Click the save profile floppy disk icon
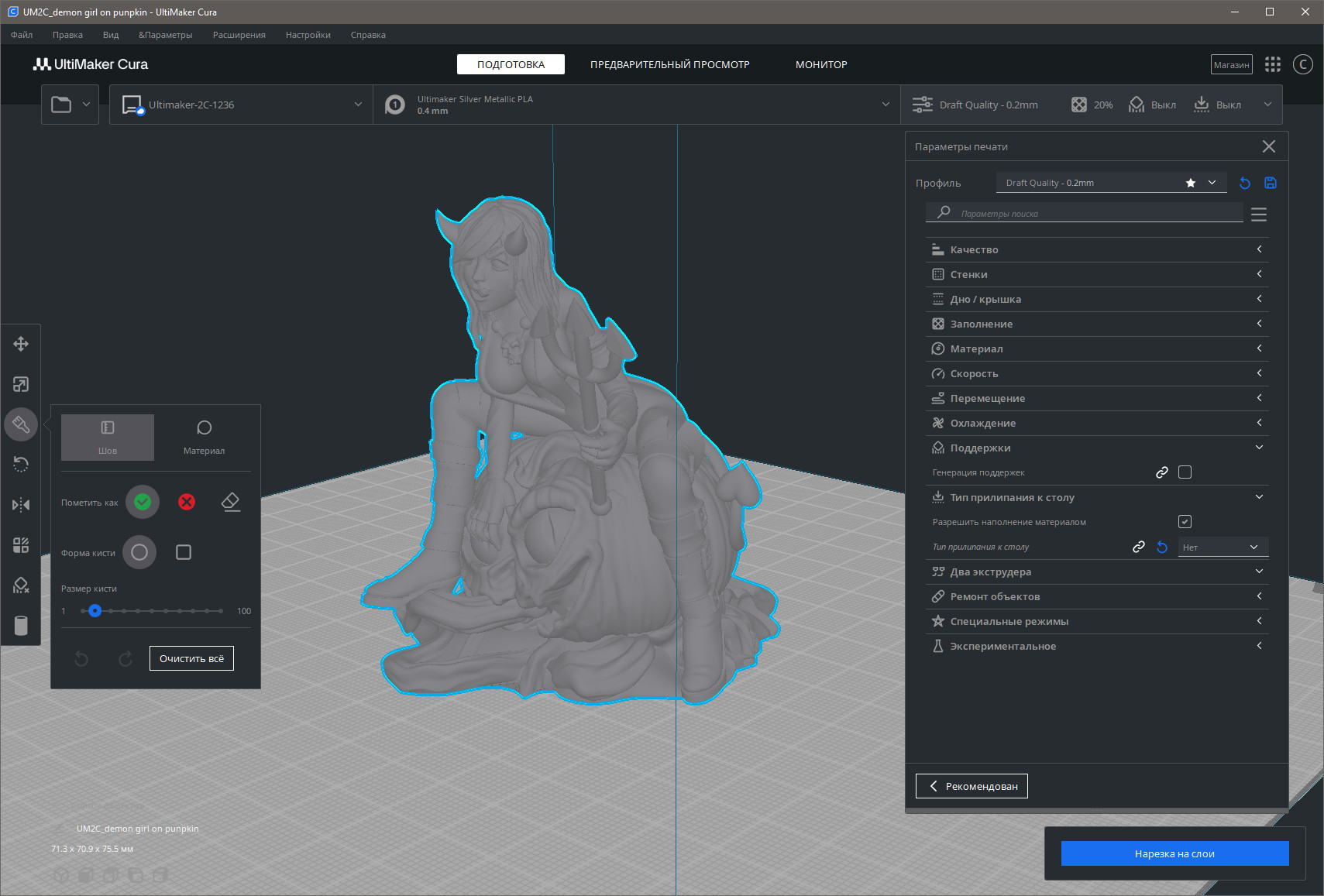 pyautogui.click(x=1270, y=183)
